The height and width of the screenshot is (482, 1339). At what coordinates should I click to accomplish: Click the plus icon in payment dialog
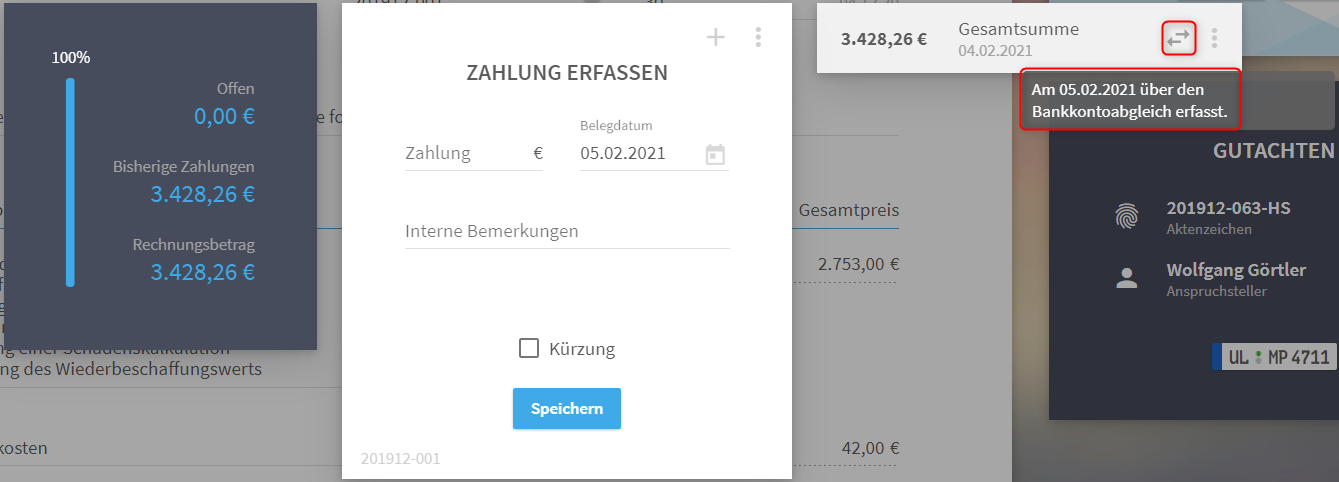pos(715,38)
